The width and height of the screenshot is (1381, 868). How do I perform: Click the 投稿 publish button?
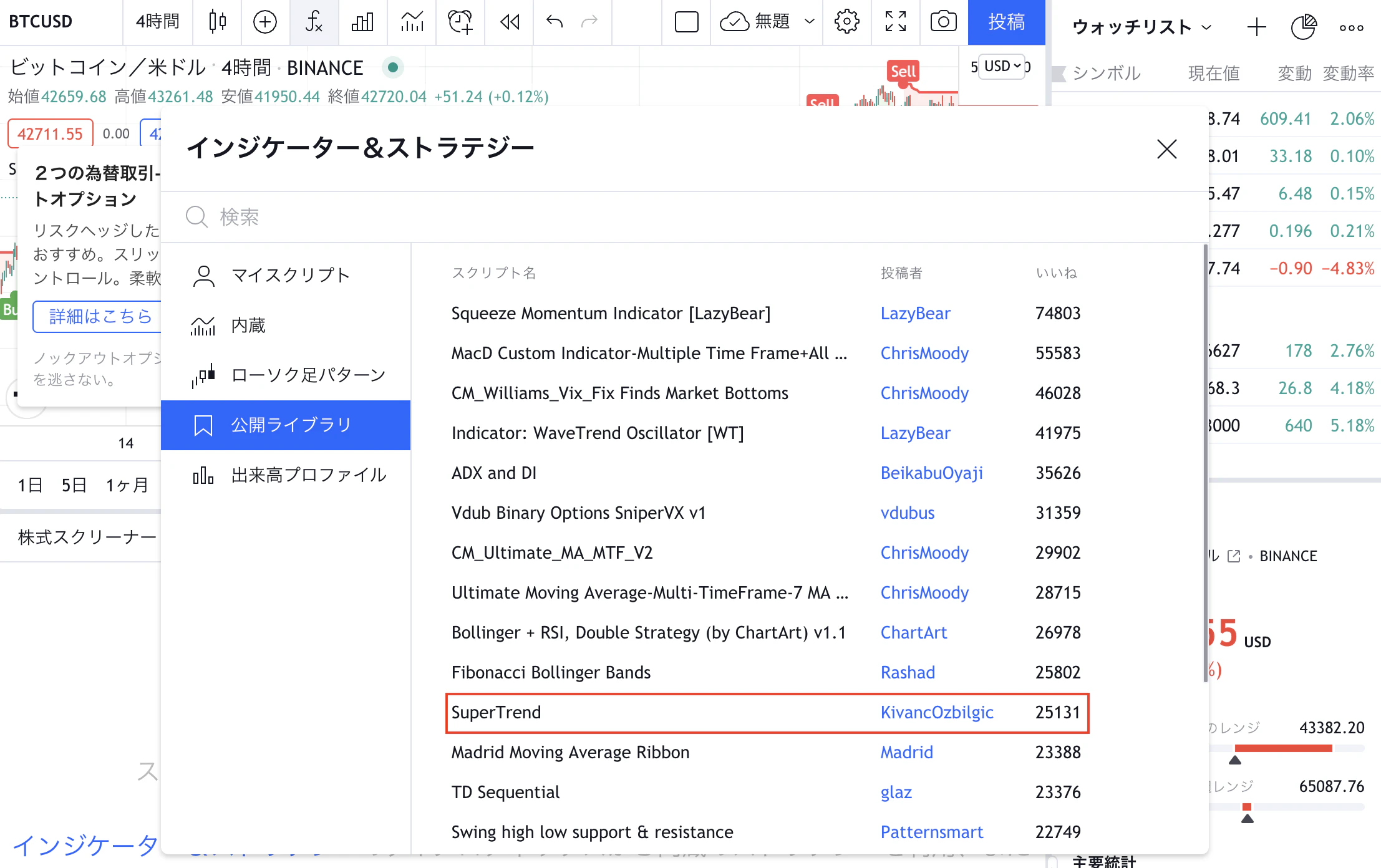[1006, 22]
